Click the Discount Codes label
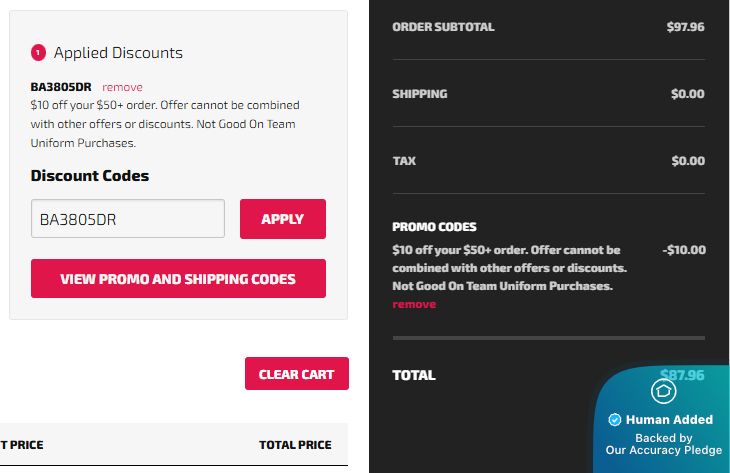 pyautogui.click(x=90, y=176)
